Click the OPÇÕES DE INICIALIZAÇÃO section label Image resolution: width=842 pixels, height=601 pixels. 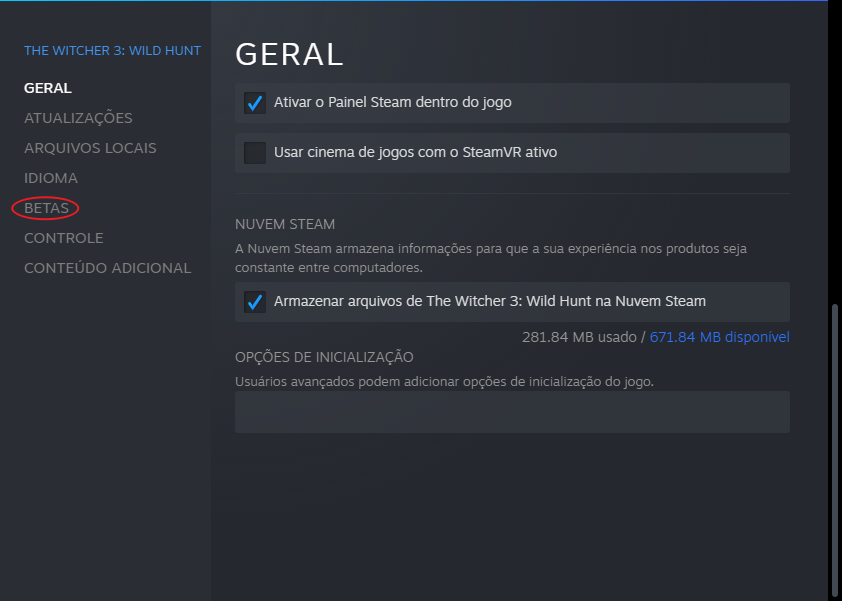tap(324, 357)
